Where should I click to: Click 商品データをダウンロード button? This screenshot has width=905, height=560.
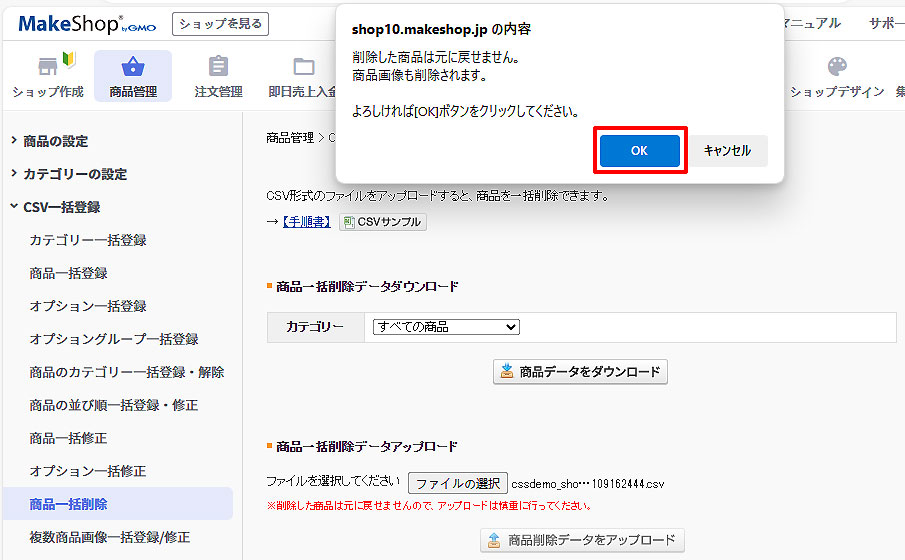(x=581, y=372)
